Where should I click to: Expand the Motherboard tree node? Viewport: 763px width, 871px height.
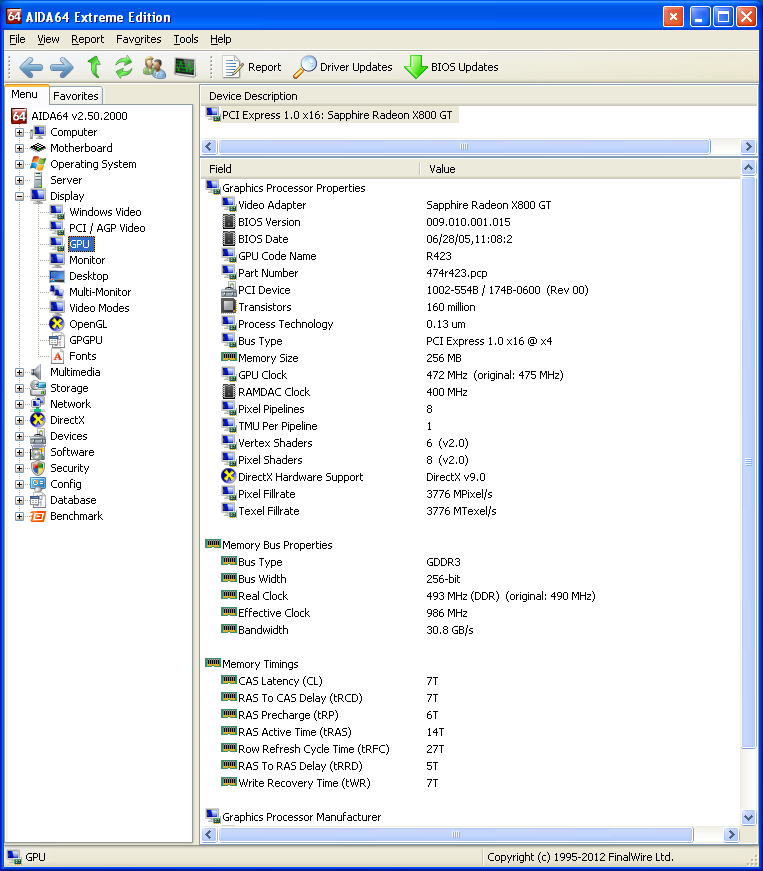19,148
